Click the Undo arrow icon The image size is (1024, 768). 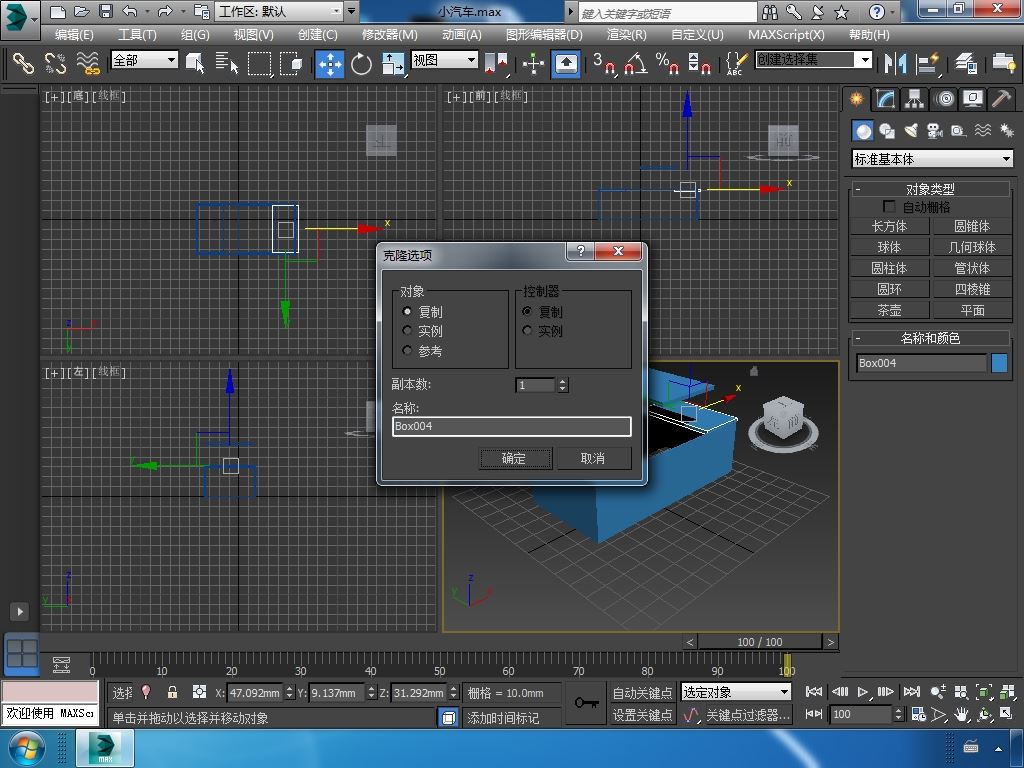pyautogui.click(x=130, y=12)
